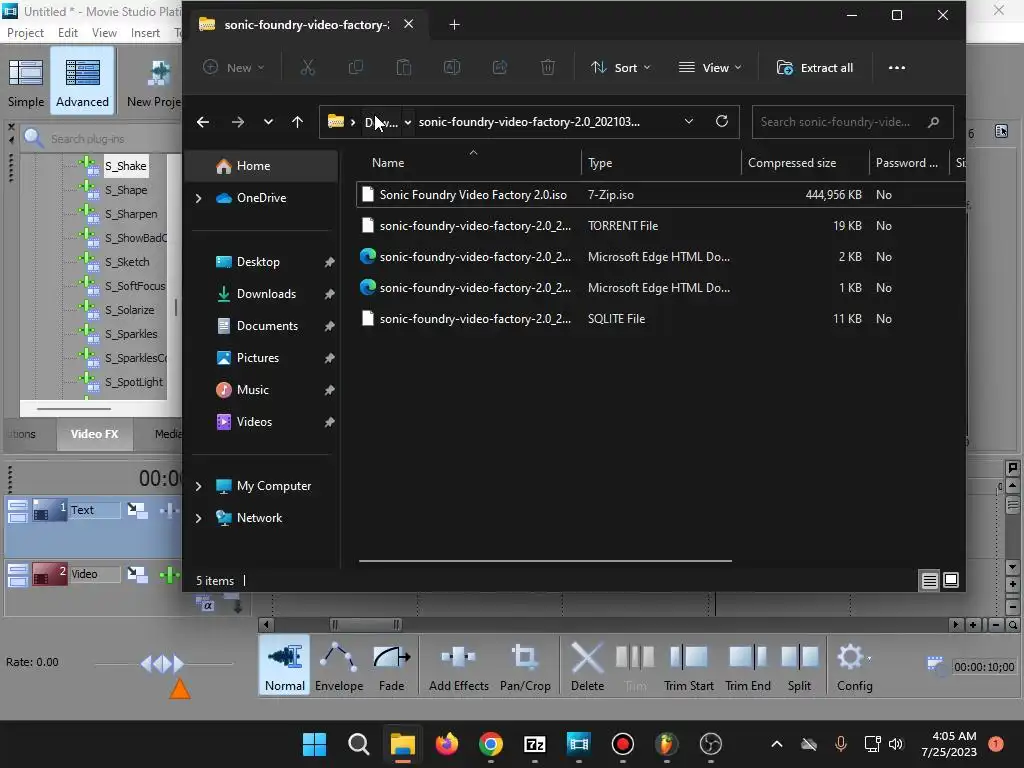
Task: Click Extract all button
Action: coord(814,67)
